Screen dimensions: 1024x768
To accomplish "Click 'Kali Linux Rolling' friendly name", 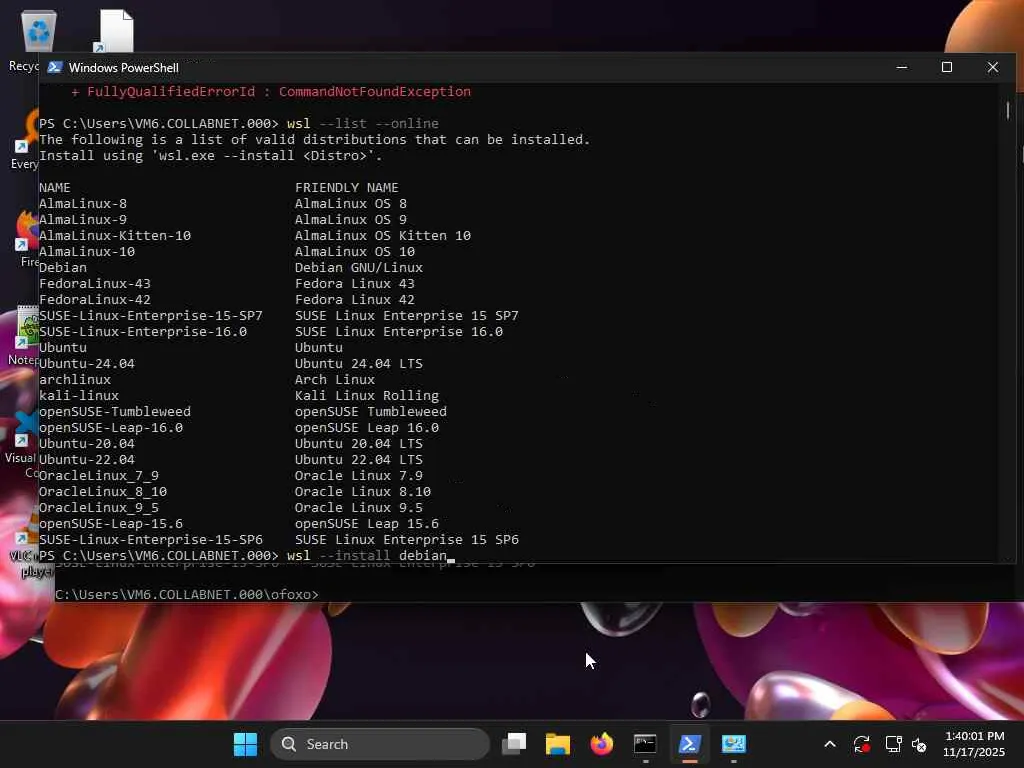I will (x=366, y=396).
